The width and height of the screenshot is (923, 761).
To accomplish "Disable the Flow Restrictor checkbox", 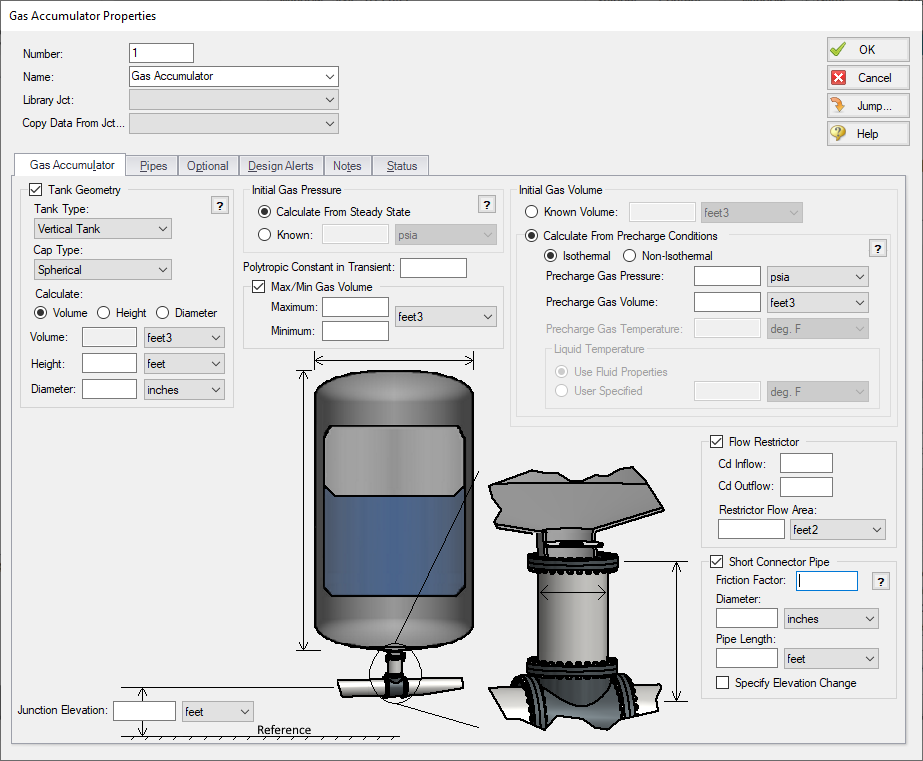I will (716, 442).
